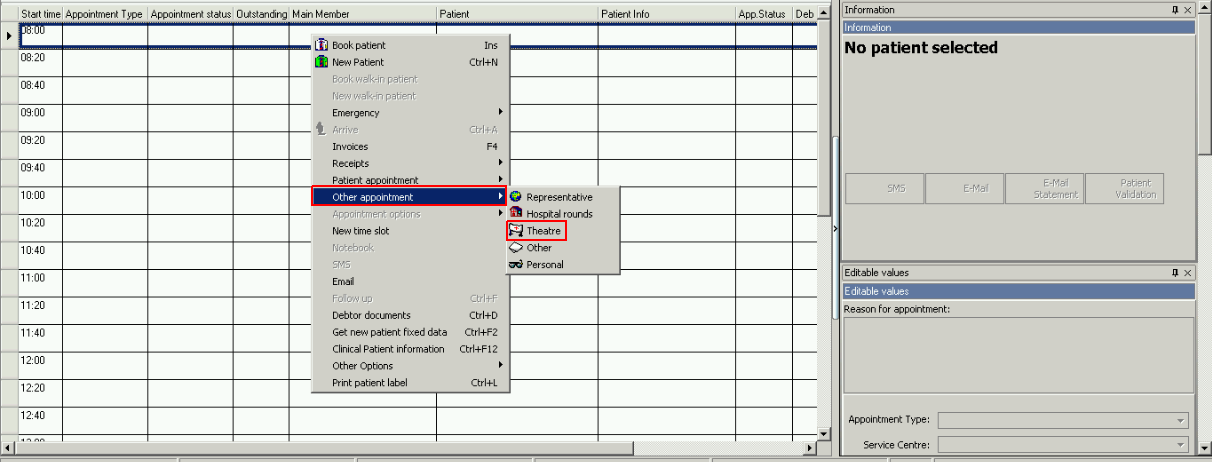The image size is (1212, 462).
Task: Select the Representative globe icon
Action: coord(516,197)
